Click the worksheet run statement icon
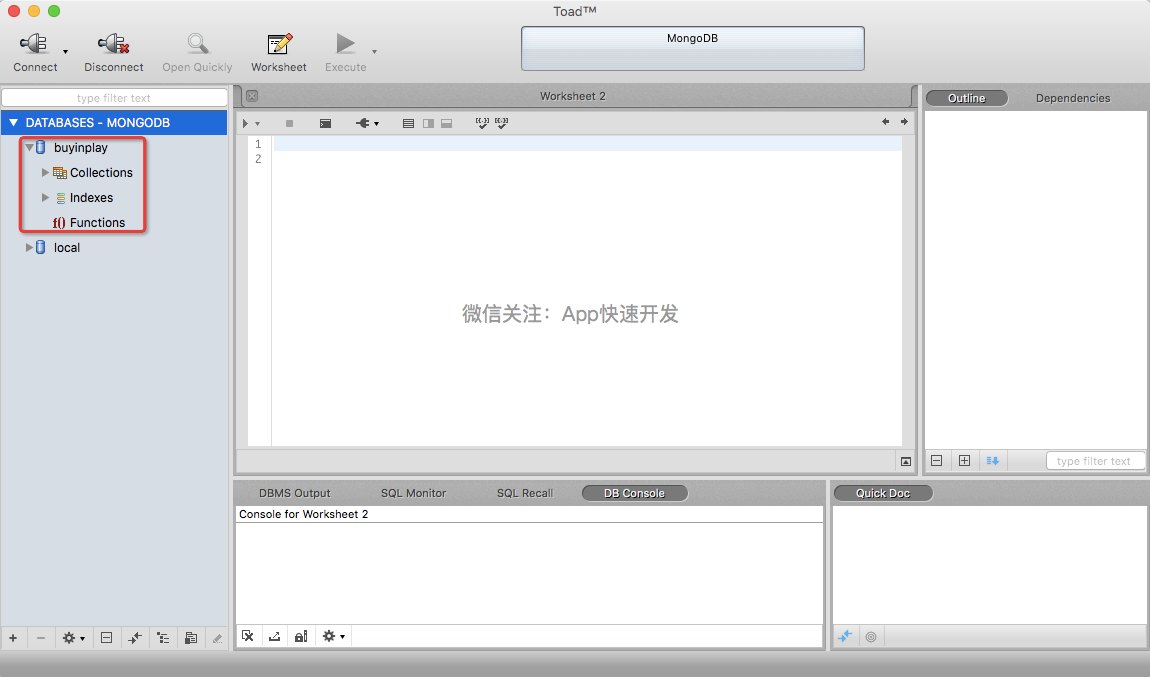 (246, 123)
